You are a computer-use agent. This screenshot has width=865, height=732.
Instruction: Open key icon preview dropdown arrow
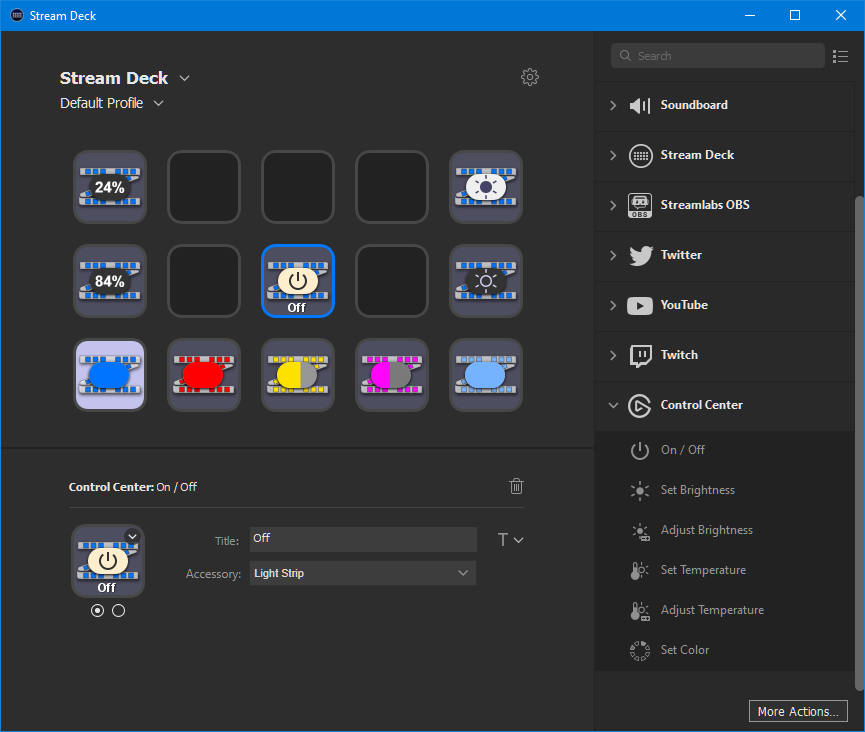(132, 536)
